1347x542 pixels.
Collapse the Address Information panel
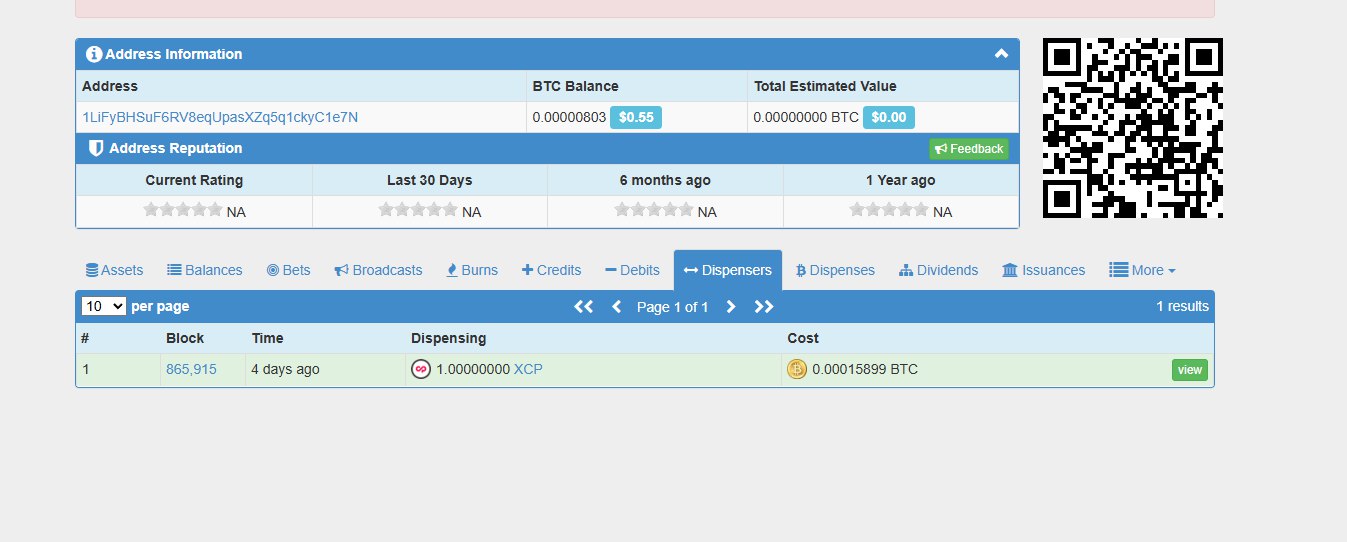[x=1001, y=55]
